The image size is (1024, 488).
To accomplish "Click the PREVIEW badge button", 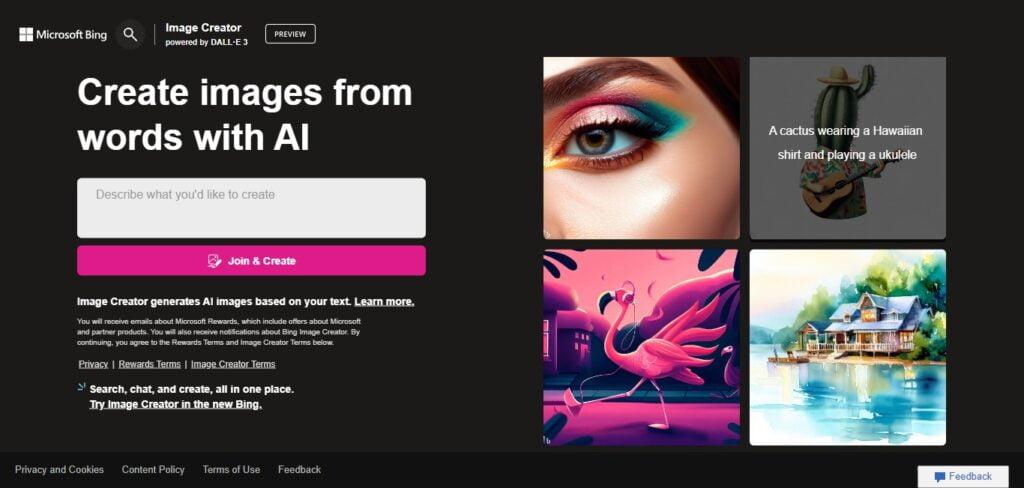I will click(290, 34).
